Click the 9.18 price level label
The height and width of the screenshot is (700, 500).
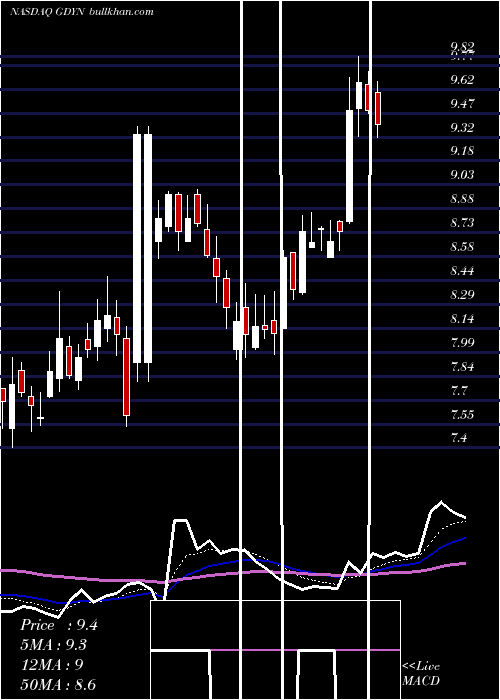pos(462,150)
